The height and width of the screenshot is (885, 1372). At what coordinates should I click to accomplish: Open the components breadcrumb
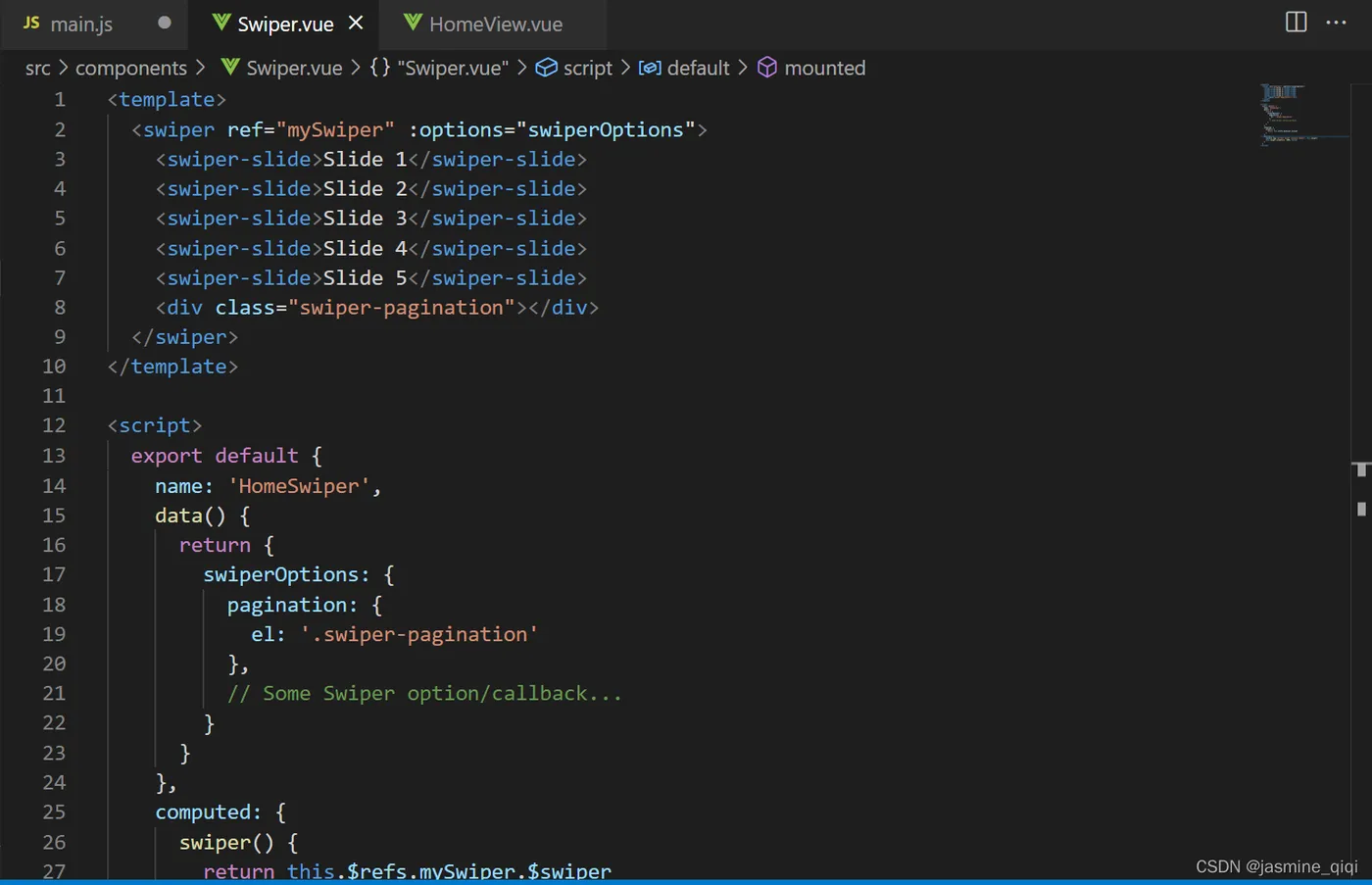point(131,68)
